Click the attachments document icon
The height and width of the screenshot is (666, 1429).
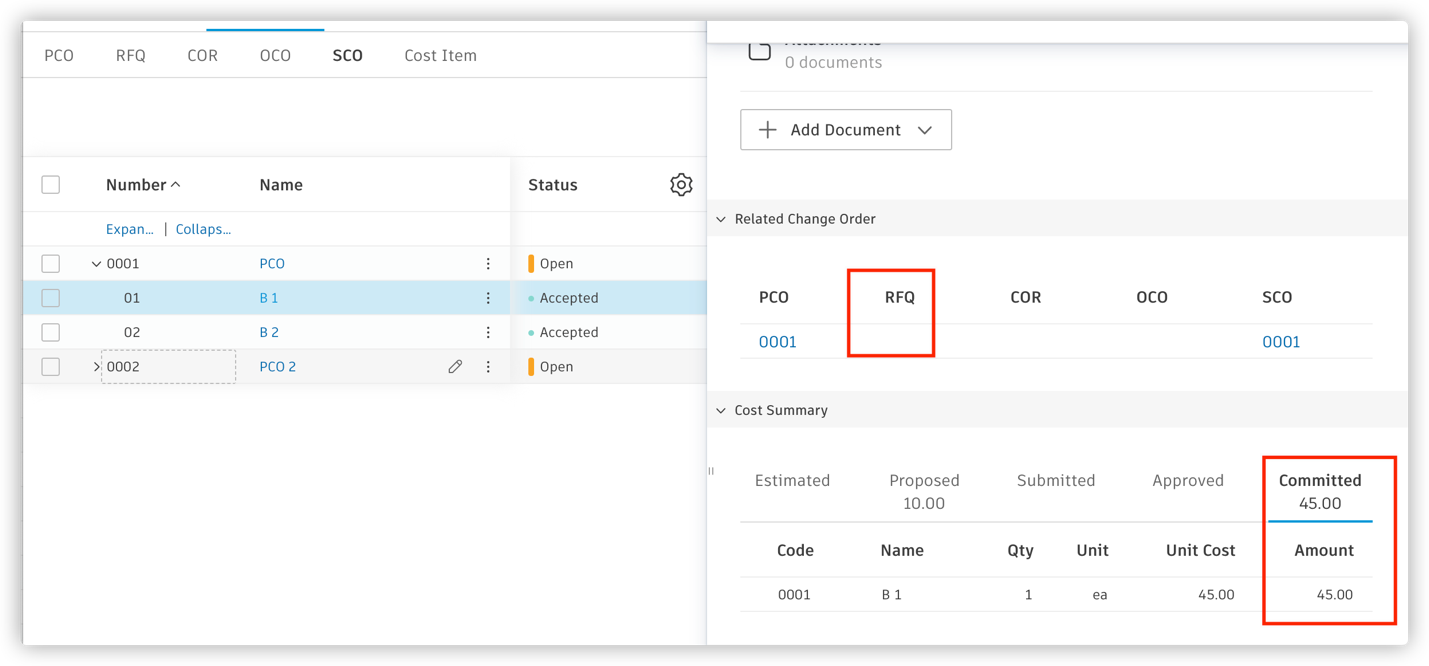(x=759, y=50)
